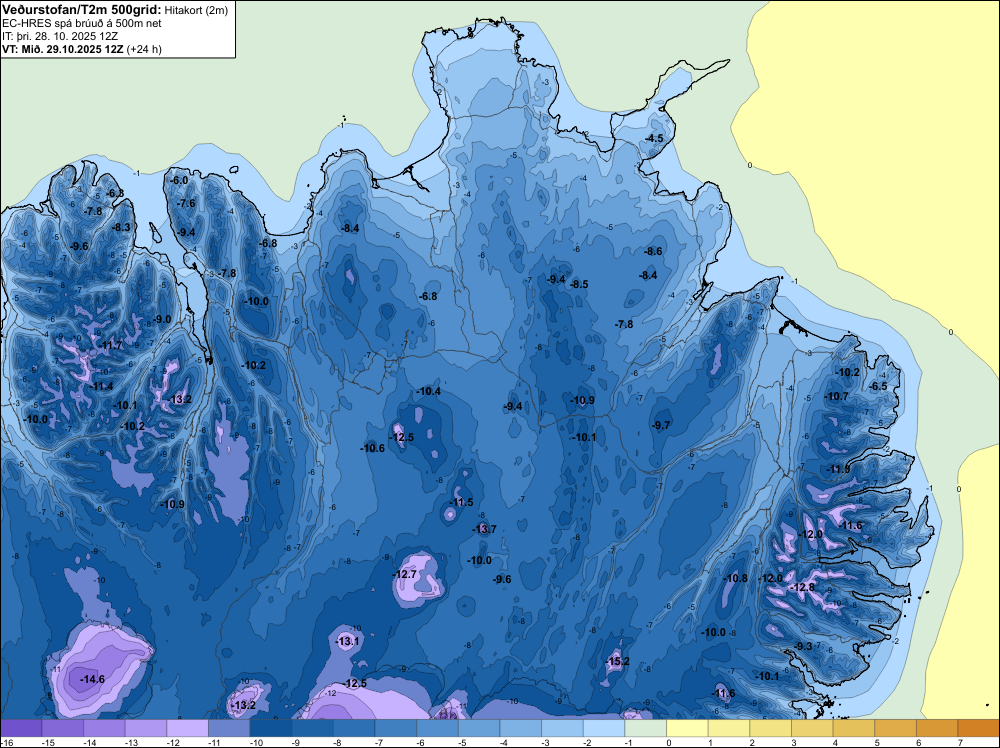Viewport: 1000px width, 748px height.
Task: Click the legend swatch labeled -4
Action: coord(520,728)
